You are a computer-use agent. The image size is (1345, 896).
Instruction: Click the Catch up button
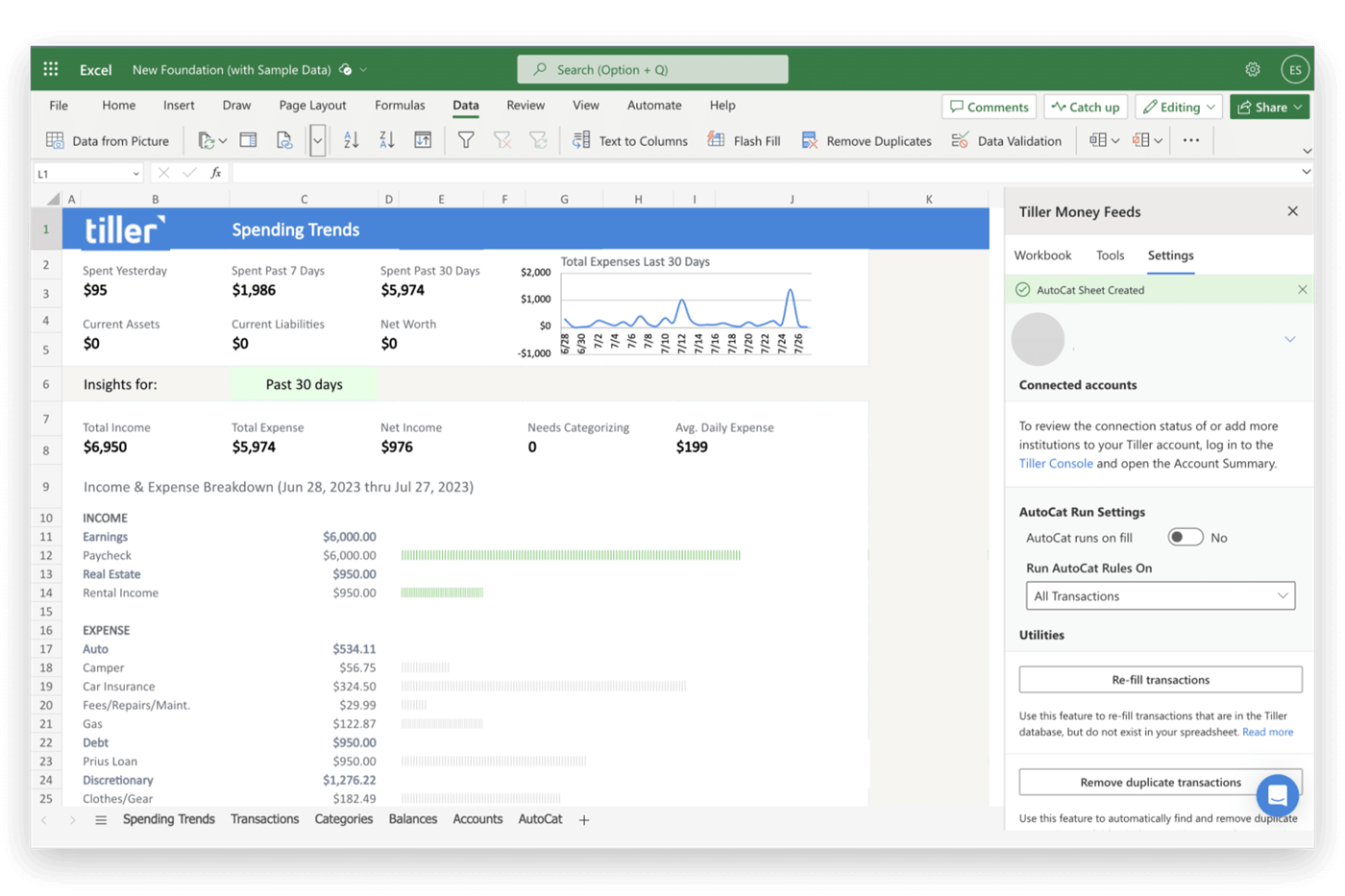tap(1086, 107)
